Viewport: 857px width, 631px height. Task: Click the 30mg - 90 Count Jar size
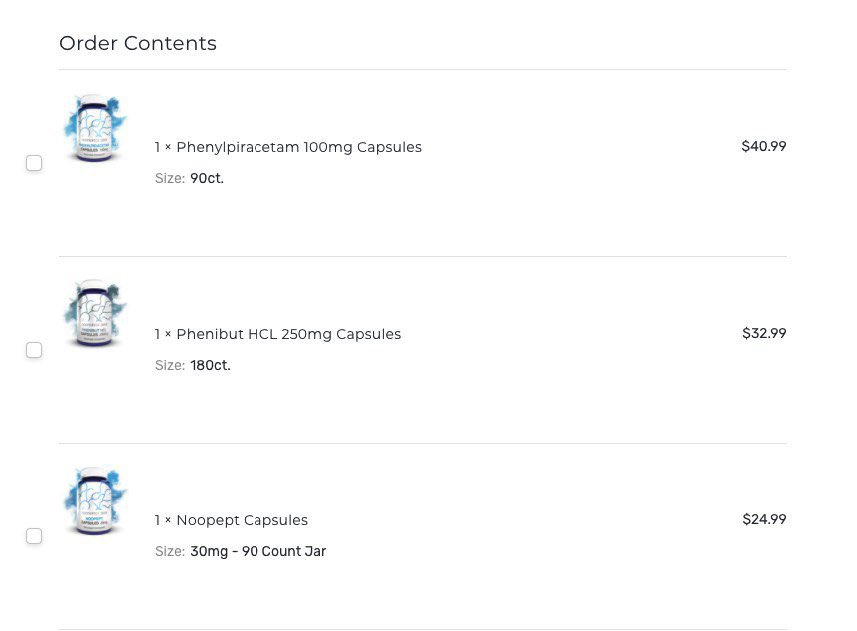258,551
